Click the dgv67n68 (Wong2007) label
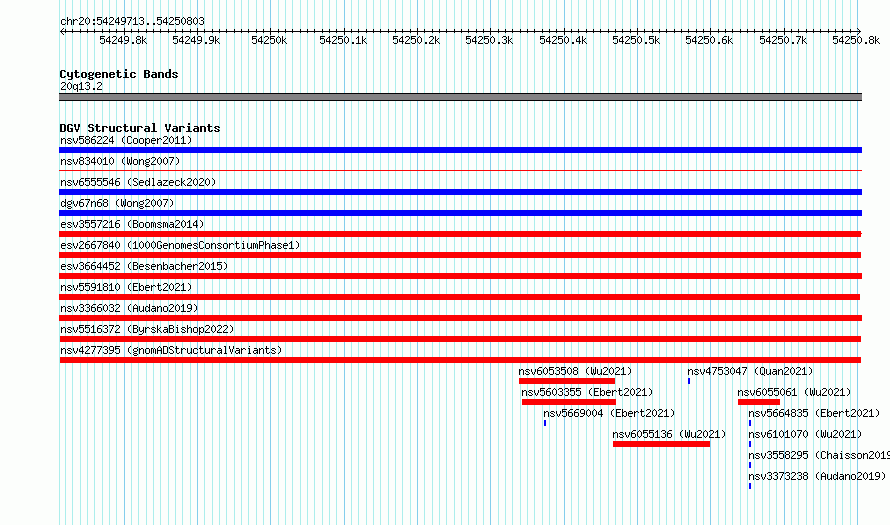890x525 pixels. [x=117, y=203]
